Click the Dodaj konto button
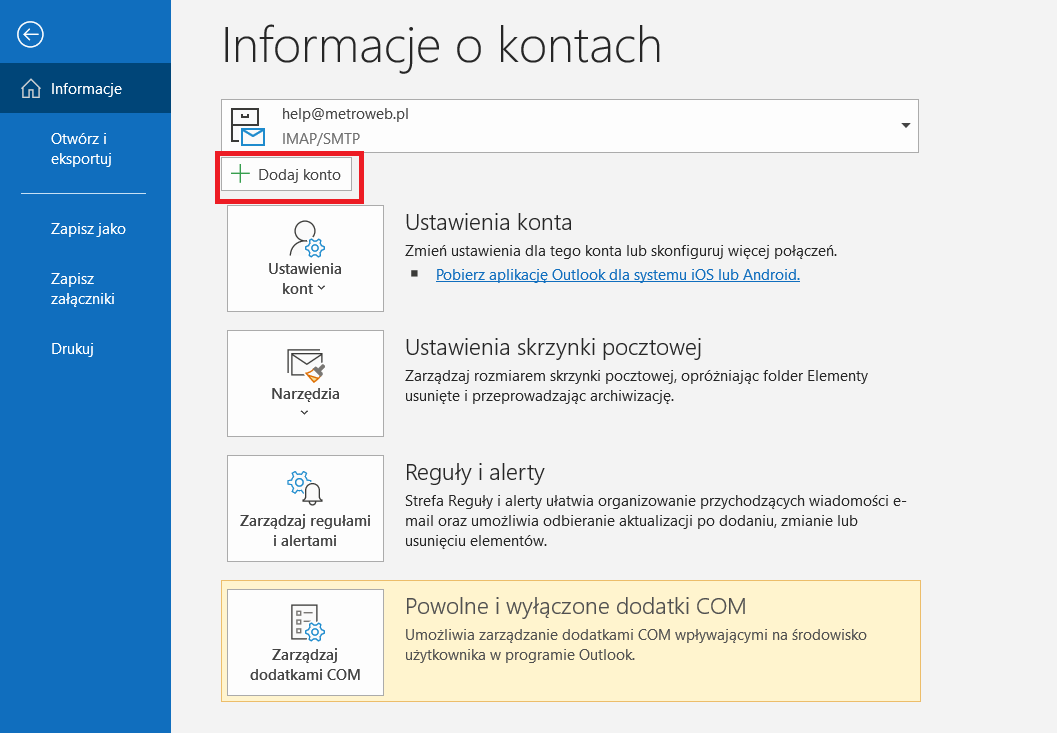This screenshot has height=733, width=1057. (x=289, y=174)
